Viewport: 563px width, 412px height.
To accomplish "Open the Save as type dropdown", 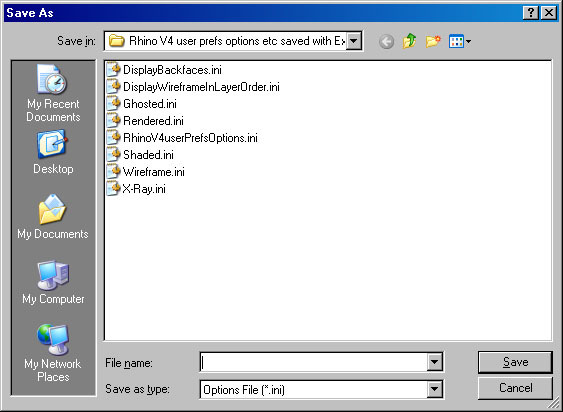I will (x=434, y=389).
